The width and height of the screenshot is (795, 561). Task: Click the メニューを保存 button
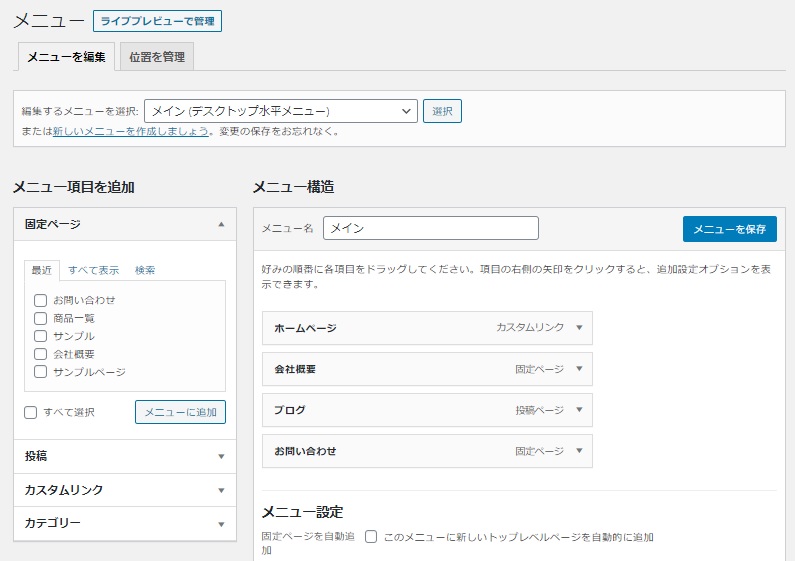point(729,229)
